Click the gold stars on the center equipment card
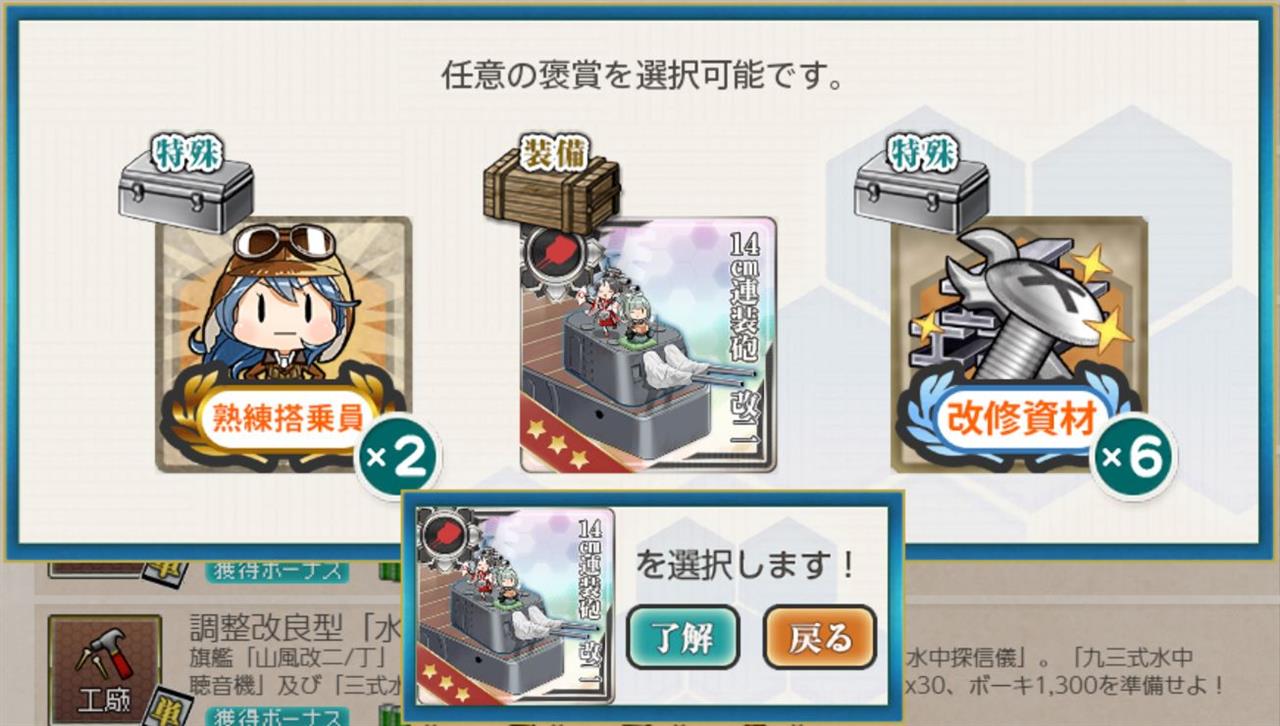This screenshot has height=726, width=1280. (x=560, y=445)
